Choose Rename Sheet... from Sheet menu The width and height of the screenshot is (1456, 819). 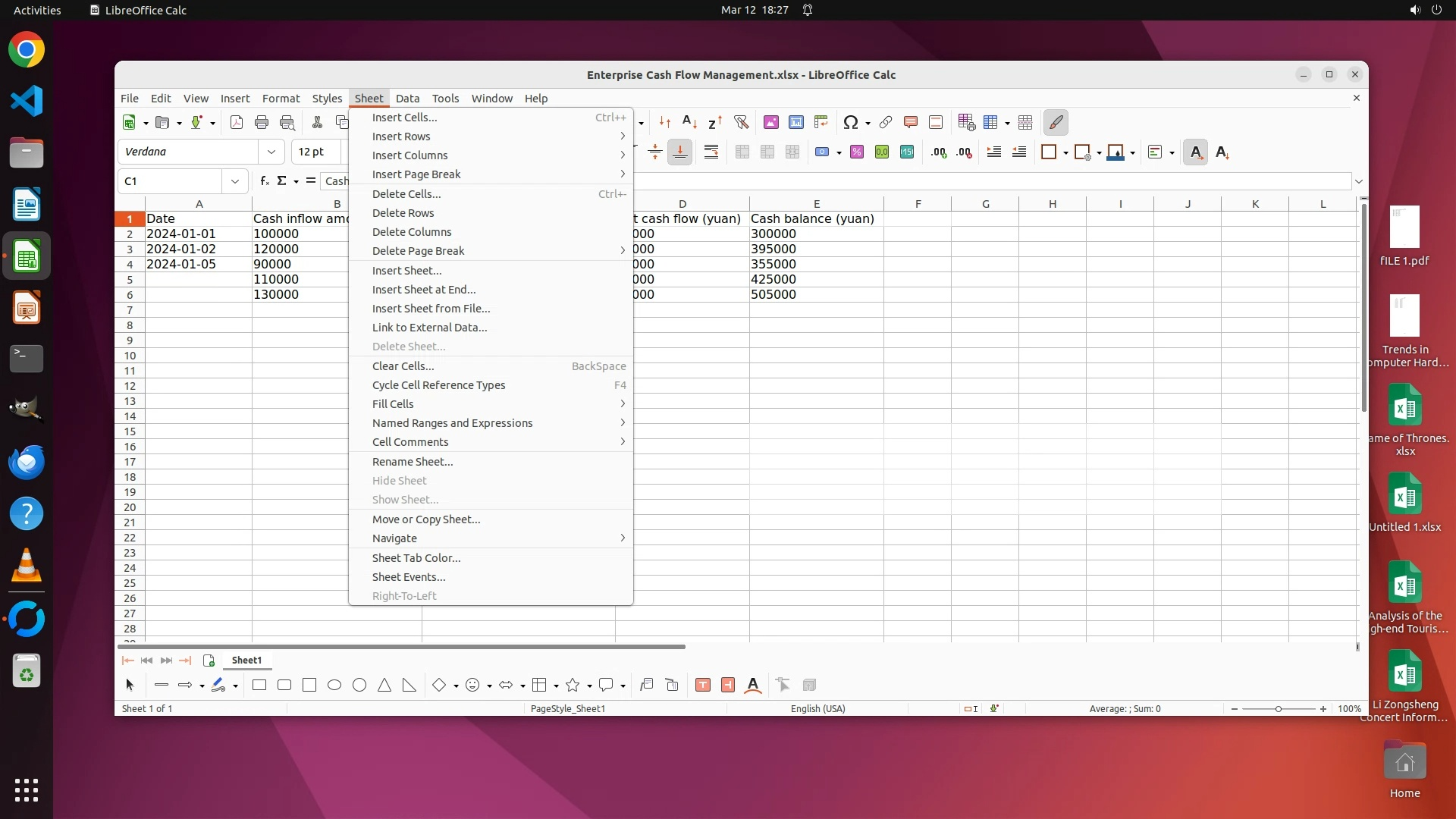pyautogui.click(x=413, y=462)
